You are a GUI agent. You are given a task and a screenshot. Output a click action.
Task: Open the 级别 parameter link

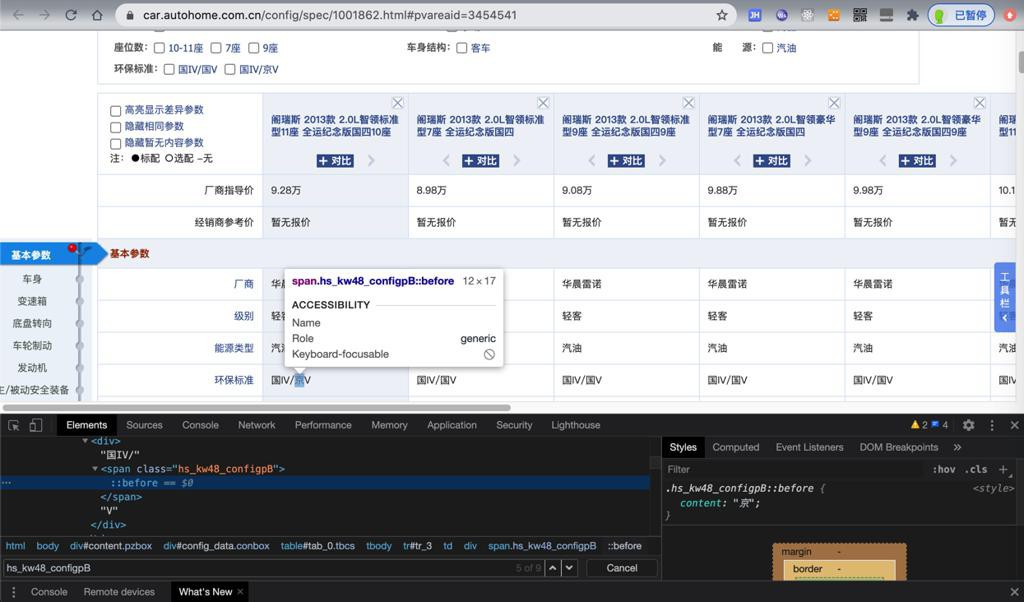244,316
